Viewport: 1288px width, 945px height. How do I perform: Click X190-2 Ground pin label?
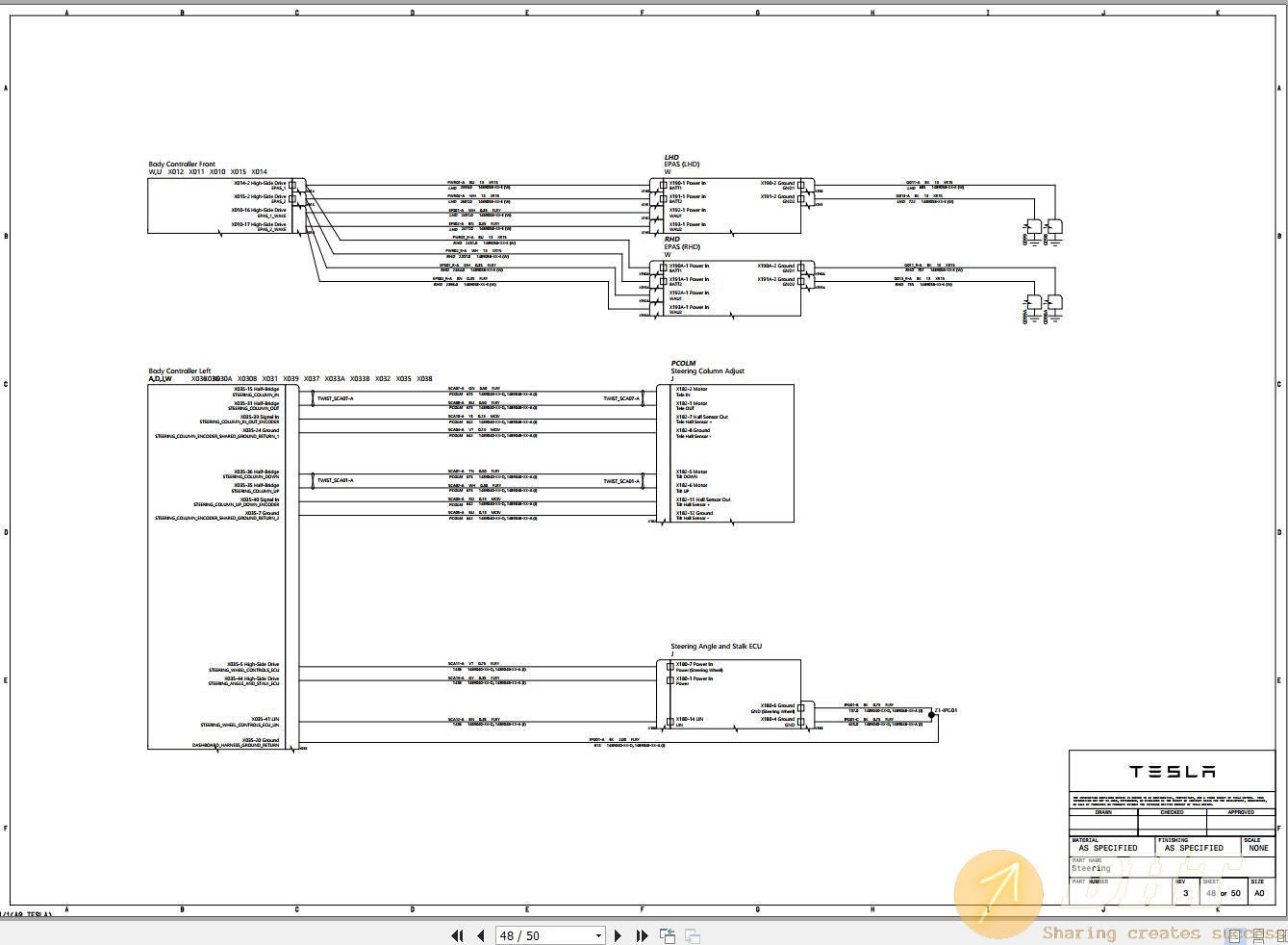click(x=777, y=183)
